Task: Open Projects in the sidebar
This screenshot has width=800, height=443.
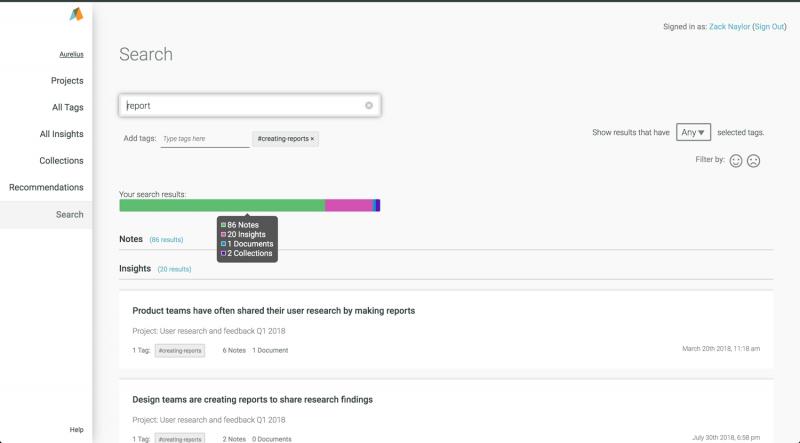Action: click(x=67, y=81)
